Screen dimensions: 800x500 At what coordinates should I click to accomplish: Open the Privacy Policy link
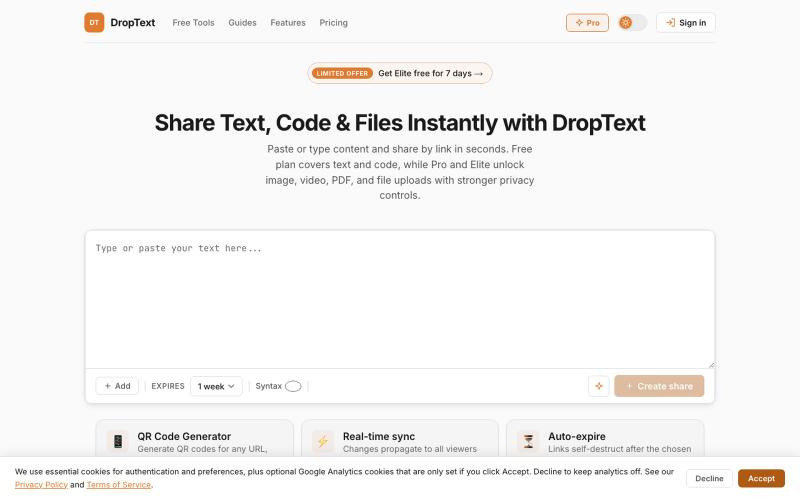41,484
